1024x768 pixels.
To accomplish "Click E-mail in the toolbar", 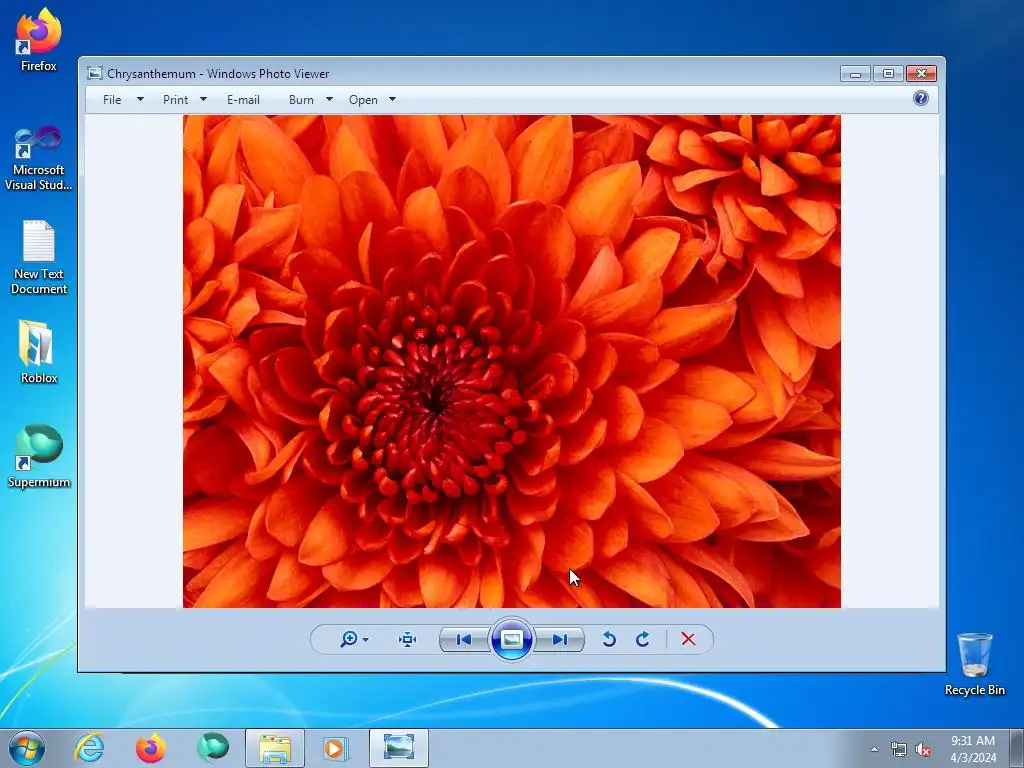I will pos(243,100).
